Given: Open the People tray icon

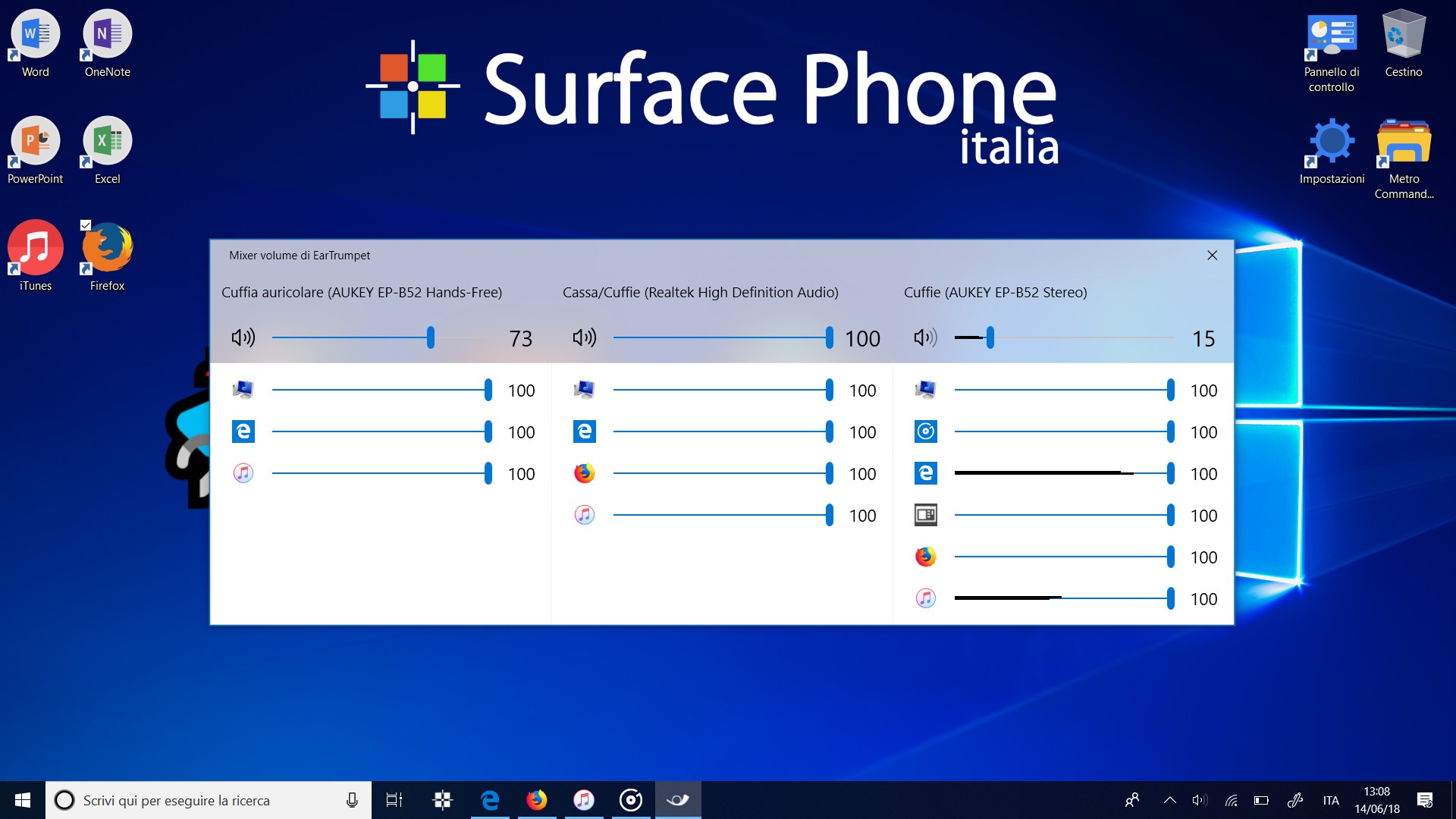Looking at the screenshot, I should pos(1132,800).
